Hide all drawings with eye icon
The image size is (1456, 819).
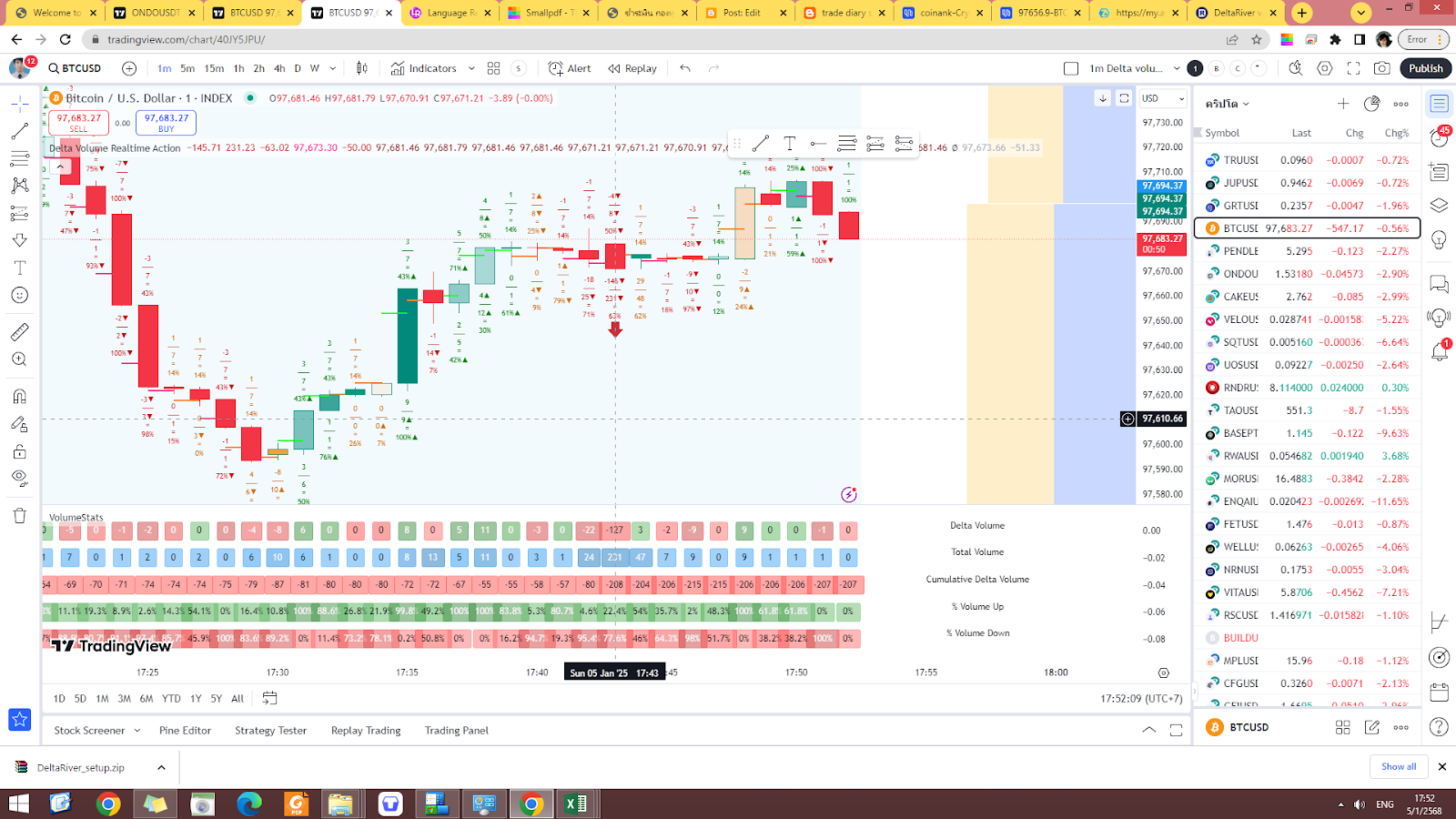(x=19, y=478)
